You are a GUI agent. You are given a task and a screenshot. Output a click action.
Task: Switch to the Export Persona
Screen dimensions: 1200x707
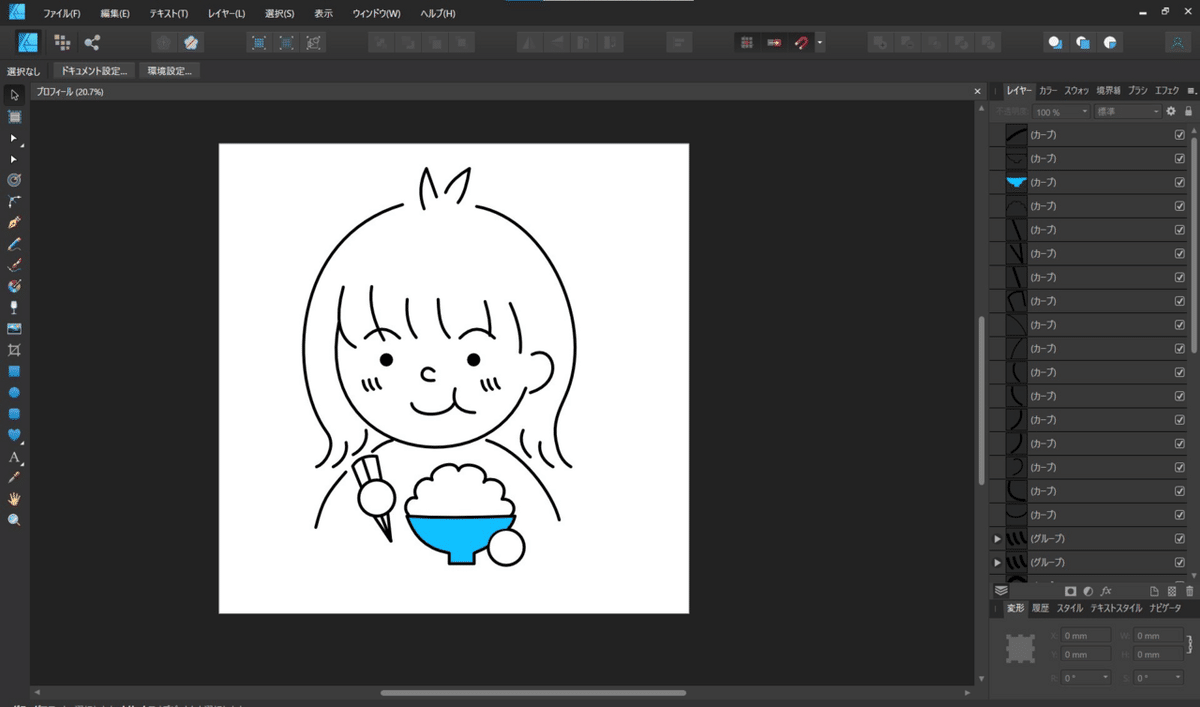coord(92,42)
